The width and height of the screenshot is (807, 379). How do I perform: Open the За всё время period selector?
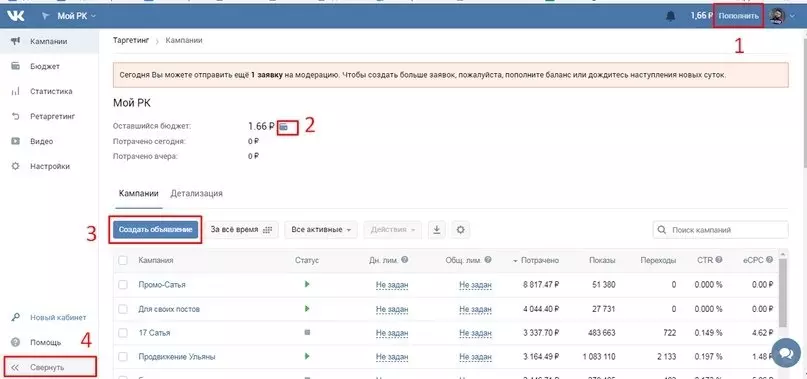click(241, 230)
